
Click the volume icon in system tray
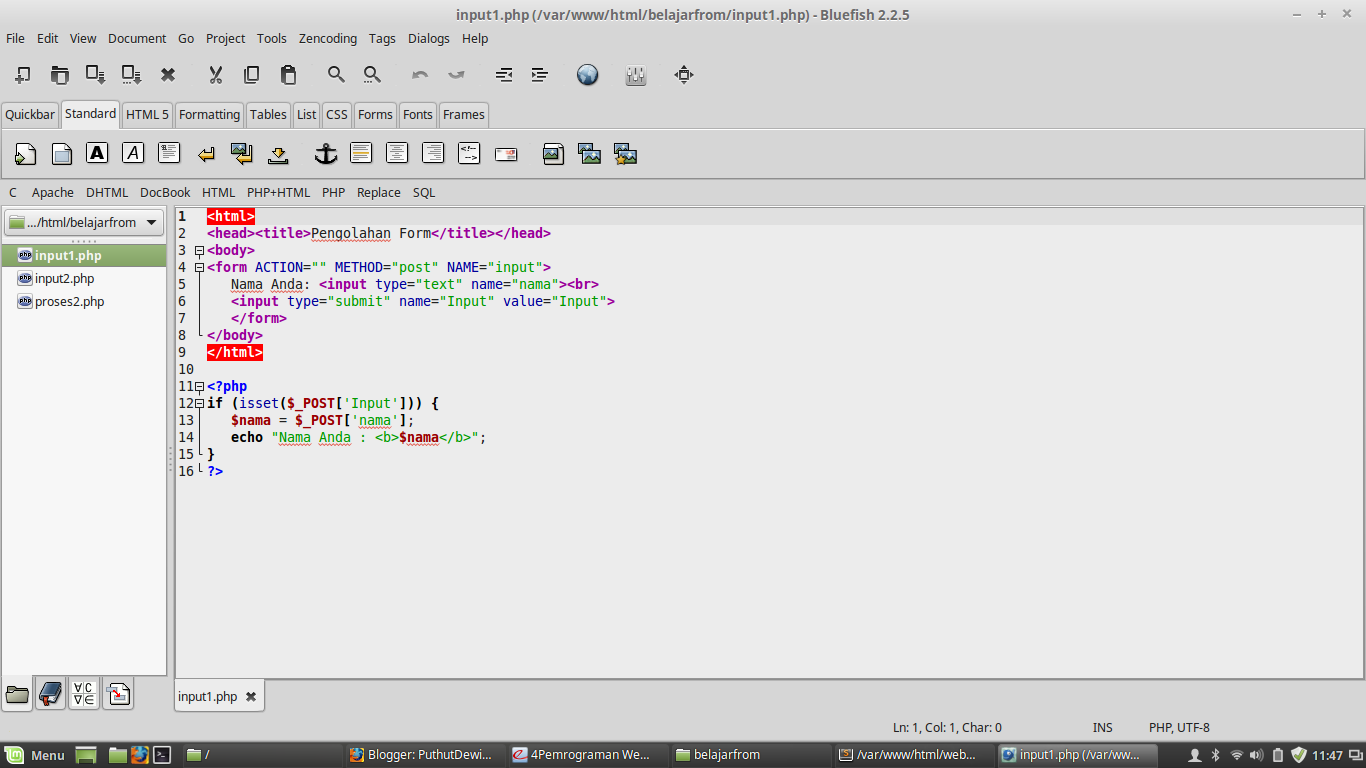pyautogui.click(x=1257, y=755)
